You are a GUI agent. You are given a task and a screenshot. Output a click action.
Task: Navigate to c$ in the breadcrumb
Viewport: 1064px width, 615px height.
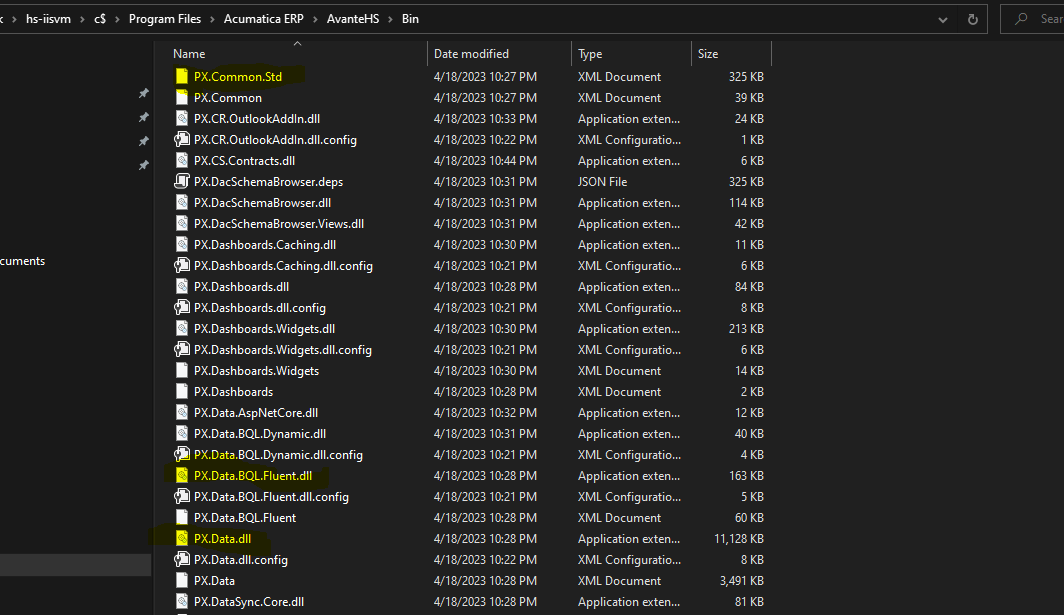pos(100,19)
